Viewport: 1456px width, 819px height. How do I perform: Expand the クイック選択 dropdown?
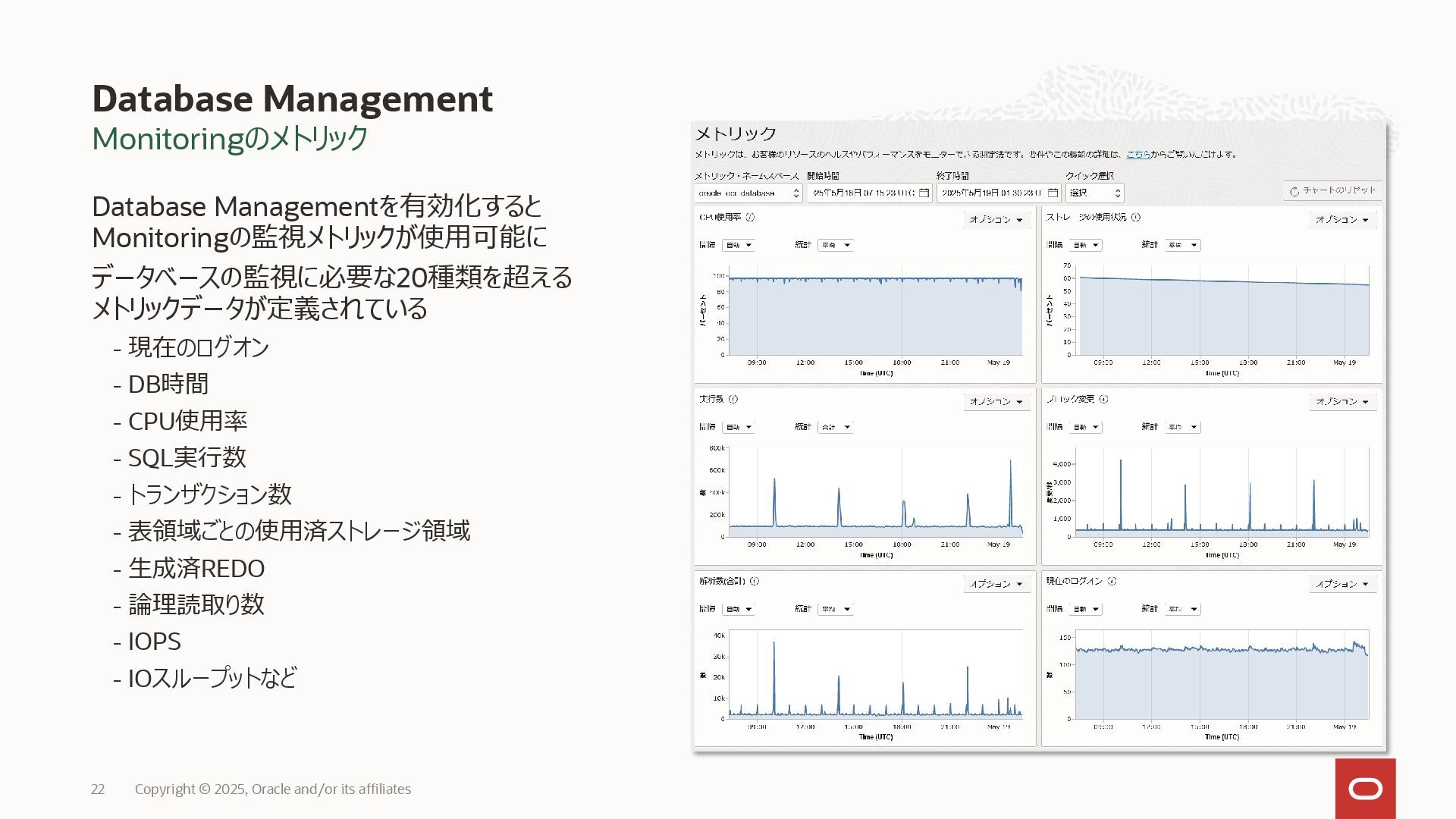tap(1094, 193)
